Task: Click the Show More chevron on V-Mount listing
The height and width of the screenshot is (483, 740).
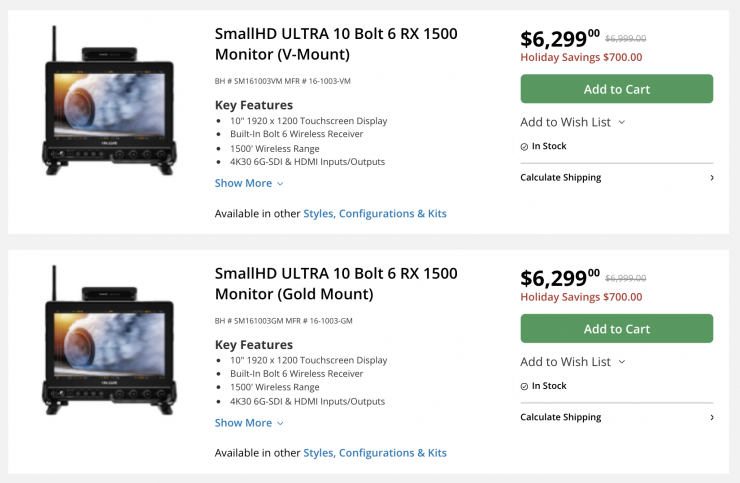Action: [280, 184]
